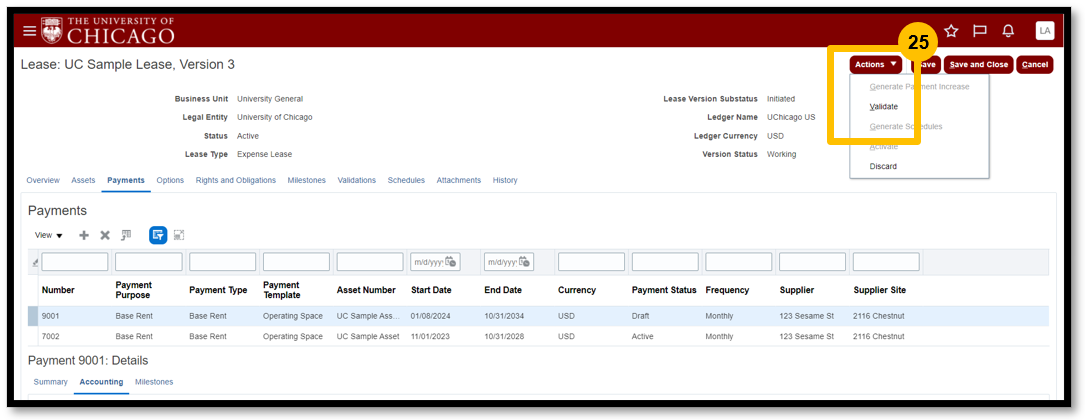Viewport: 1085px width, 420px height.
Task: Switch to payment details Summary tab
Action: pyautogui.click(x=51, y=382)
